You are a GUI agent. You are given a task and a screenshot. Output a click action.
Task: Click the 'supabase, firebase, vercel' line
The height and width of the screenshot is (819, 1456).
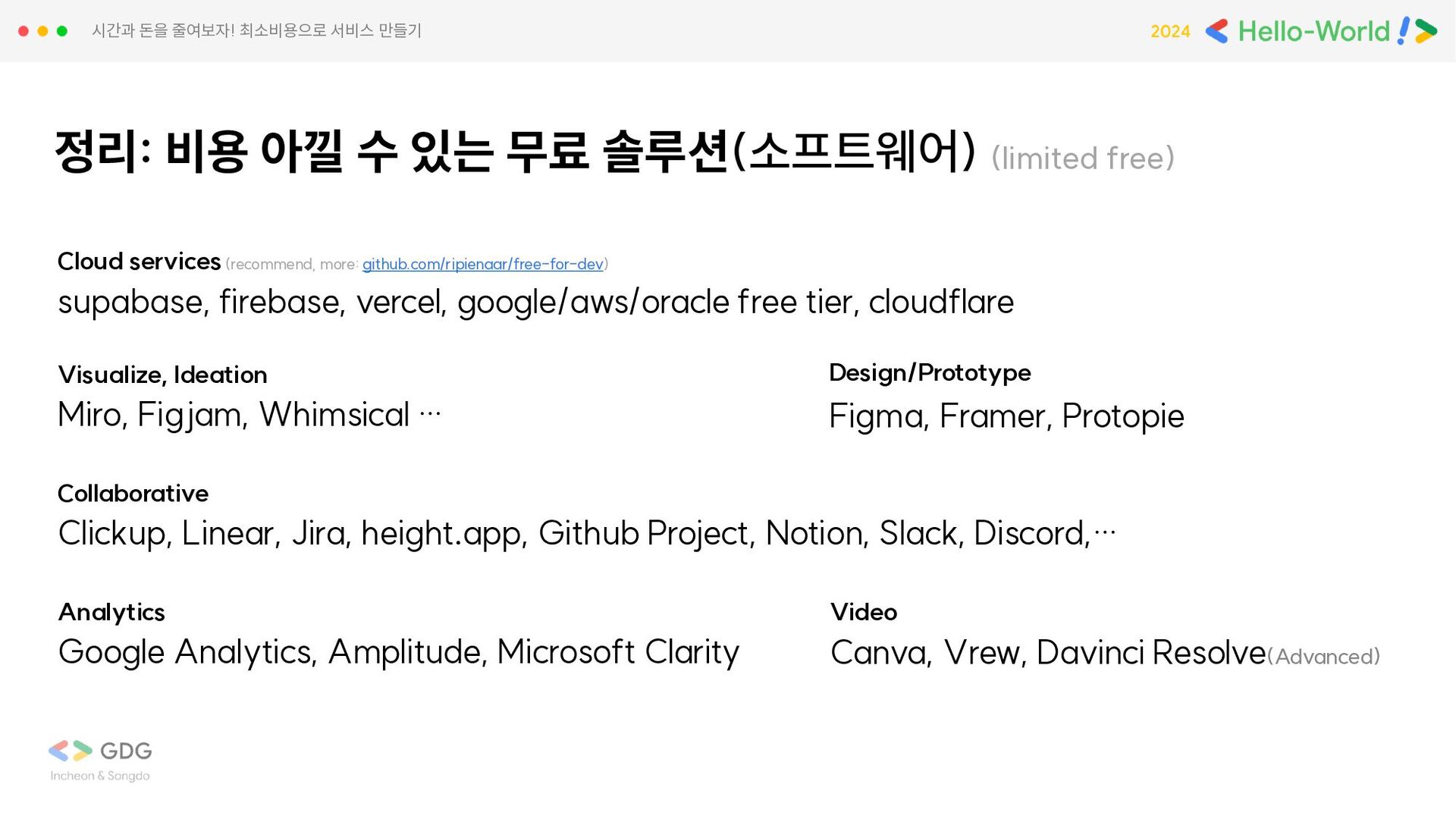[535, 302]
